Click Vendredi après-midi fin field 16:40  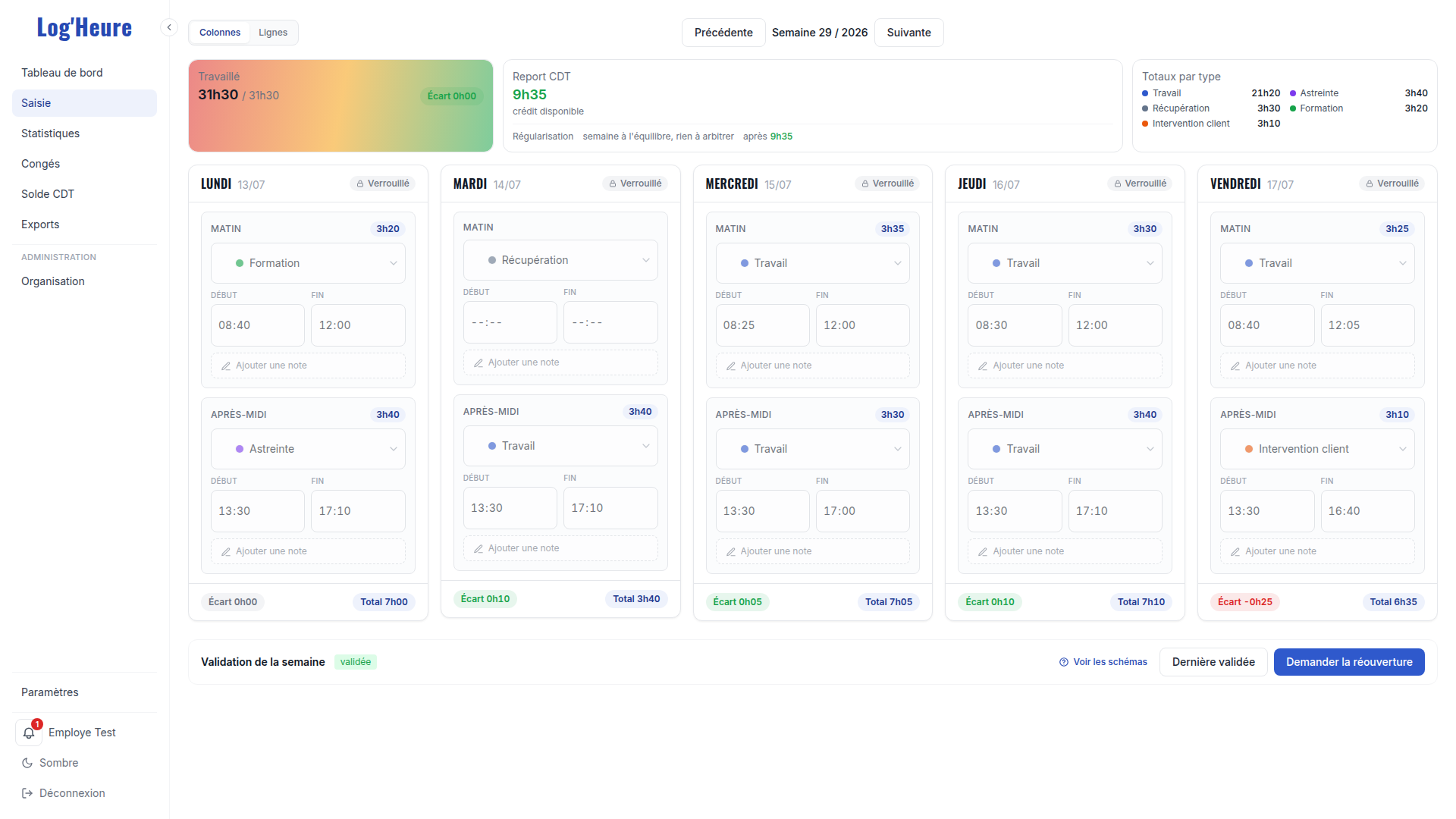[x=1367, y=511]
